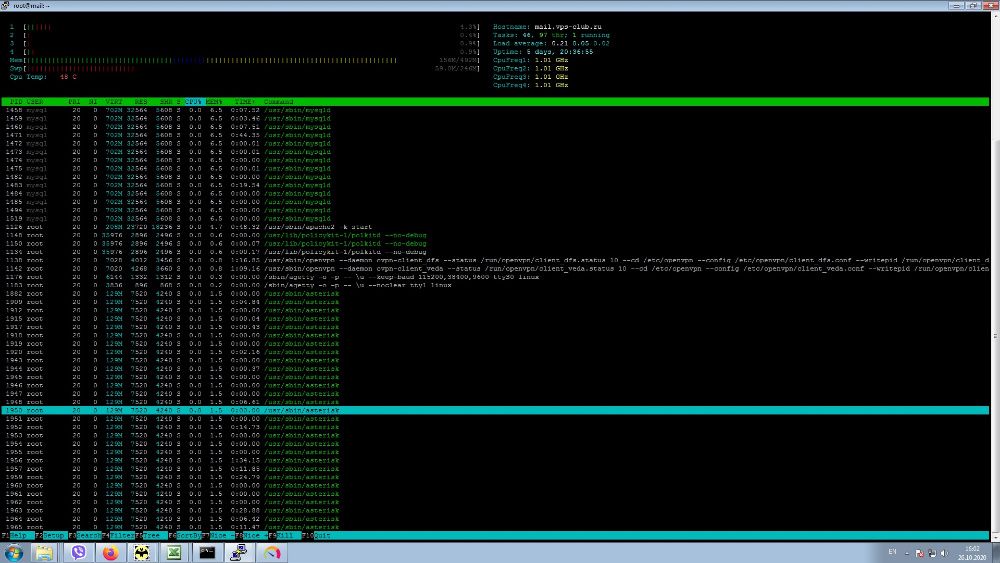Click F7 Nice - in htop footer
The image size is (1000, 563).
pyautogui.click(x=218, y=536)
